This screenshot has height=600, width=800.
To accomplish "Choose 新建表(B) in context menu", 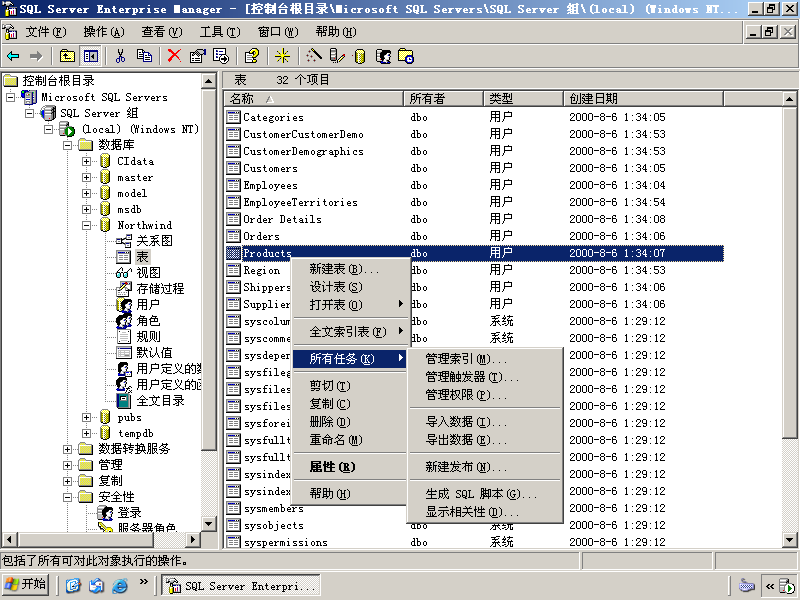I will click(x=351, y=269).
